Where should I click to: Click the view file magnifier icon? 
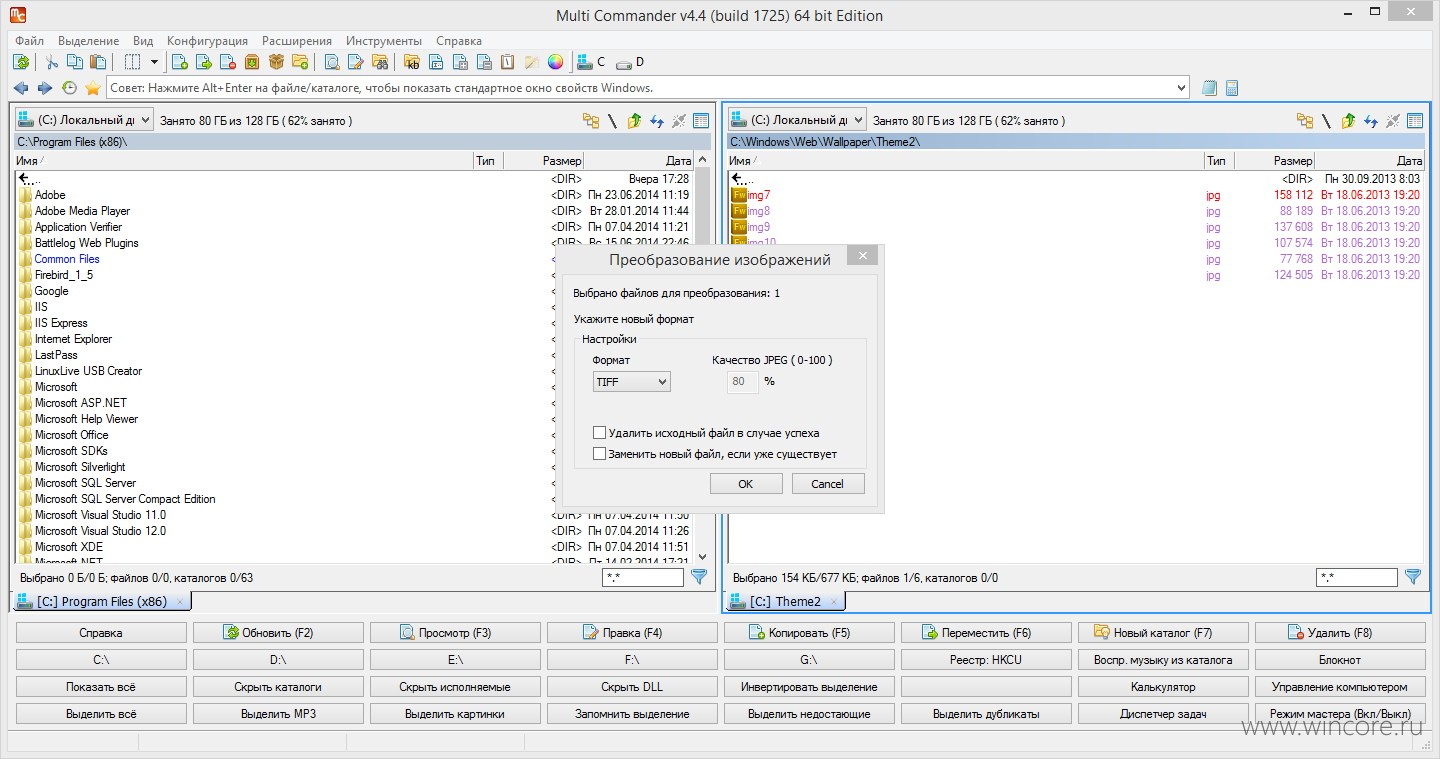(x=331, y=62)
